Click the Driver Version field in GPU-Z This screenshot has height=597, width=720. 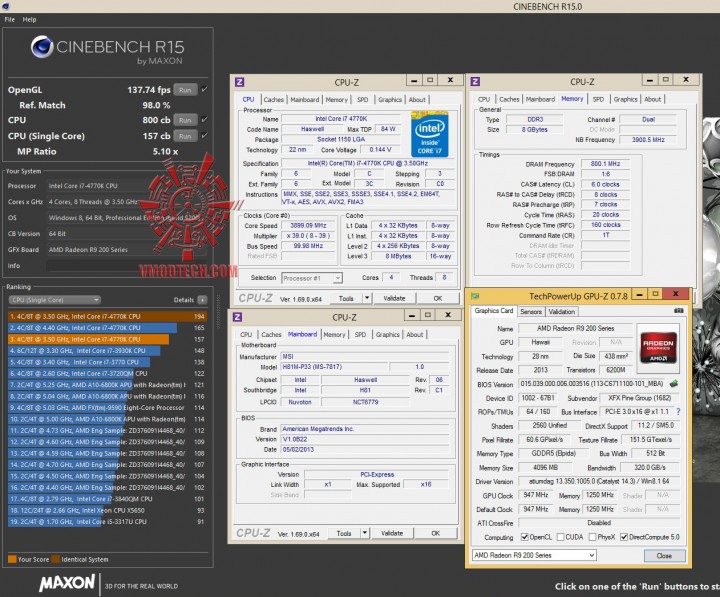point(598,481)
